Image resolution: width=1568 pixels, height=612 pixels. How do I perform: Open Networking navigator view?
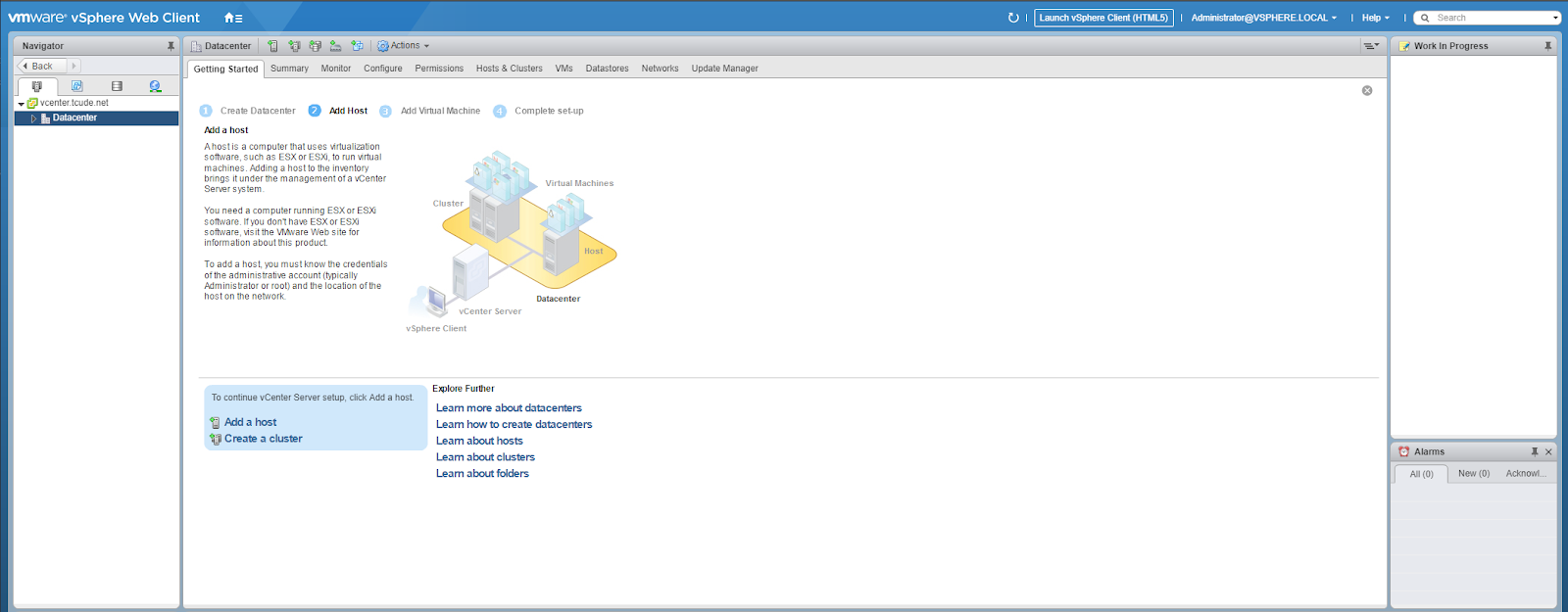[x=155, y=86]
